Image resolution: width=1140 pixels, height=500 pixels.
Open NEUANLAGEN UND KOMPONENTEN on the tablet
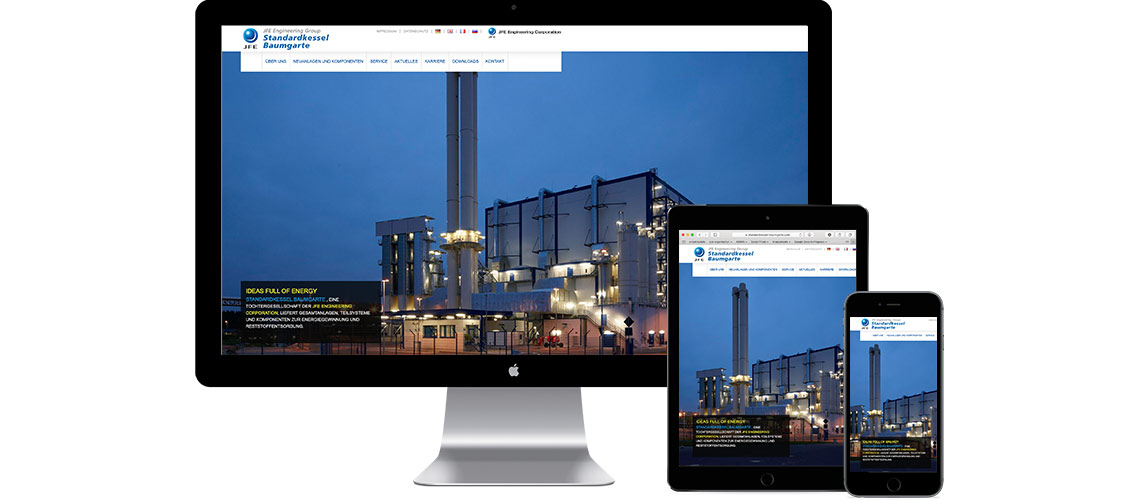tap(753, 270)
